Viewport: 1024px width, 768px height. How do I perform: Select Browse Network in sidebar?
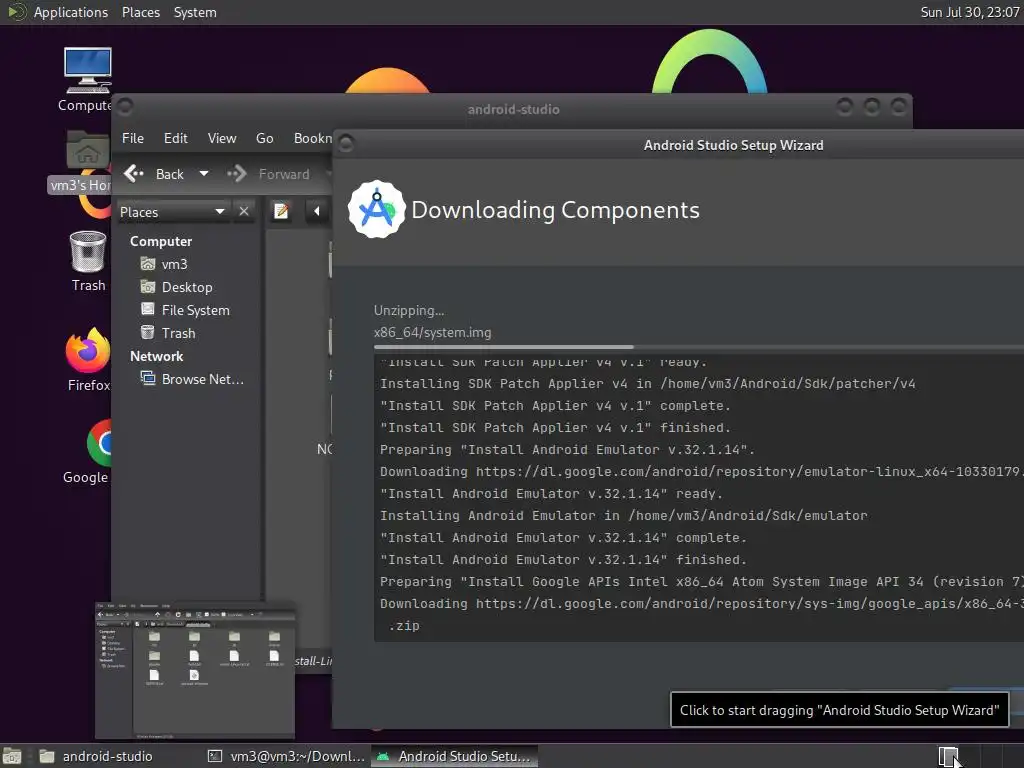(202, 379)
